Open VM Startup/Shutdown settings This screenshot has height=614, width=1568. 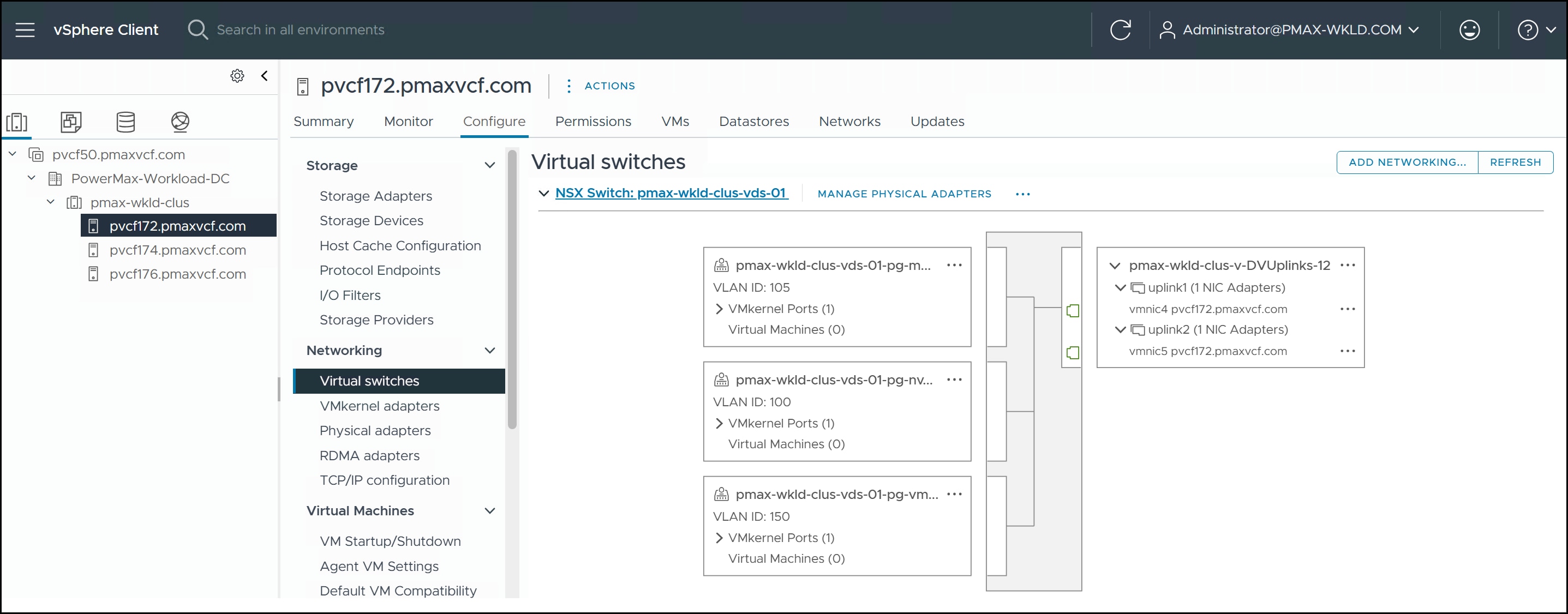click(390, 541)
